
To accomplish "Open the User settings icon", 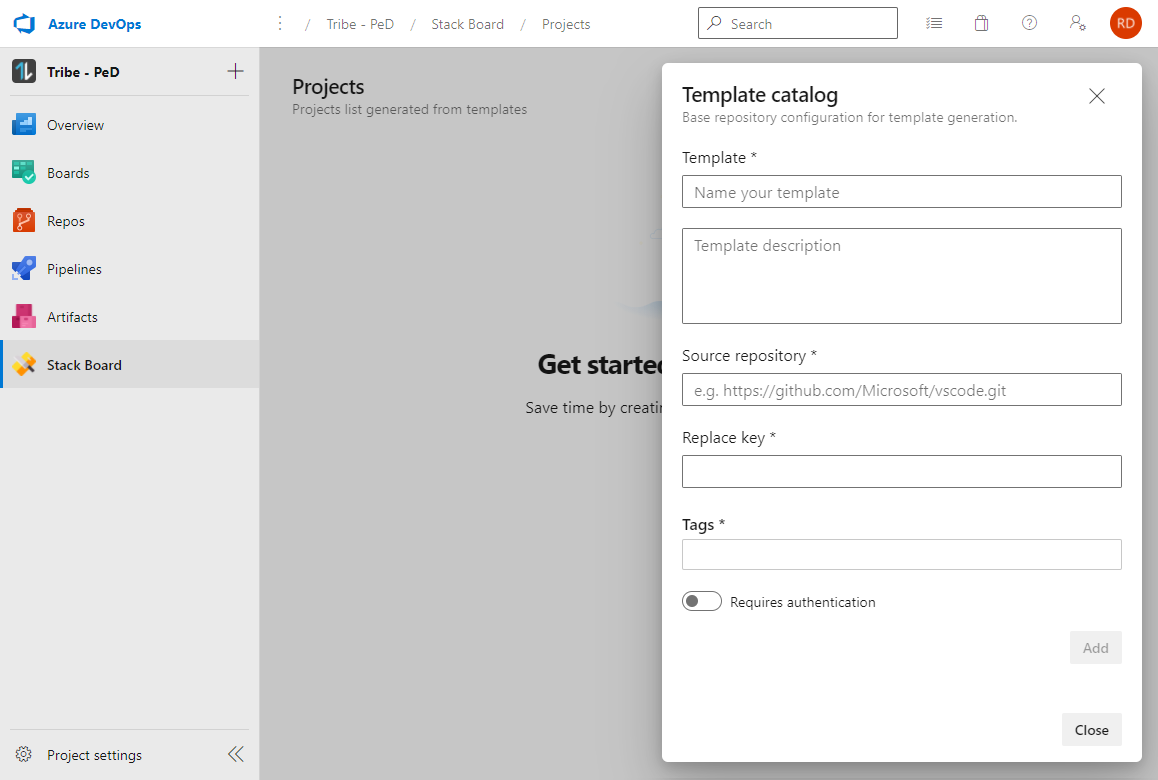I will 1078,23.
